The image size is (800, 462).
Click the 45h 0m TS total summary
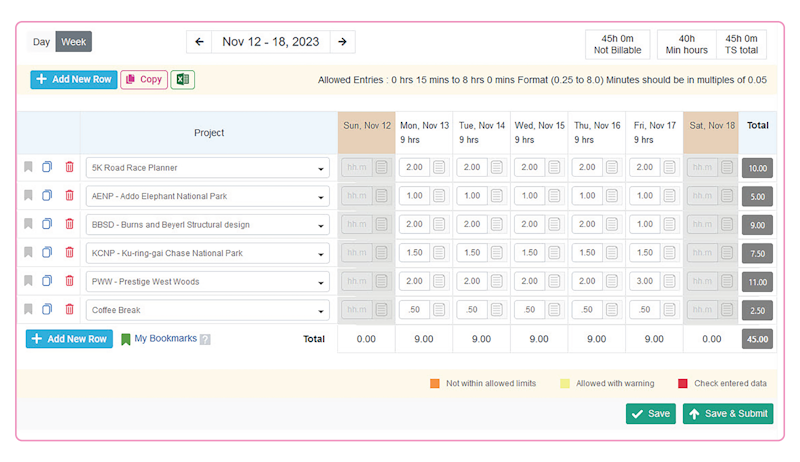pos(741,44)
